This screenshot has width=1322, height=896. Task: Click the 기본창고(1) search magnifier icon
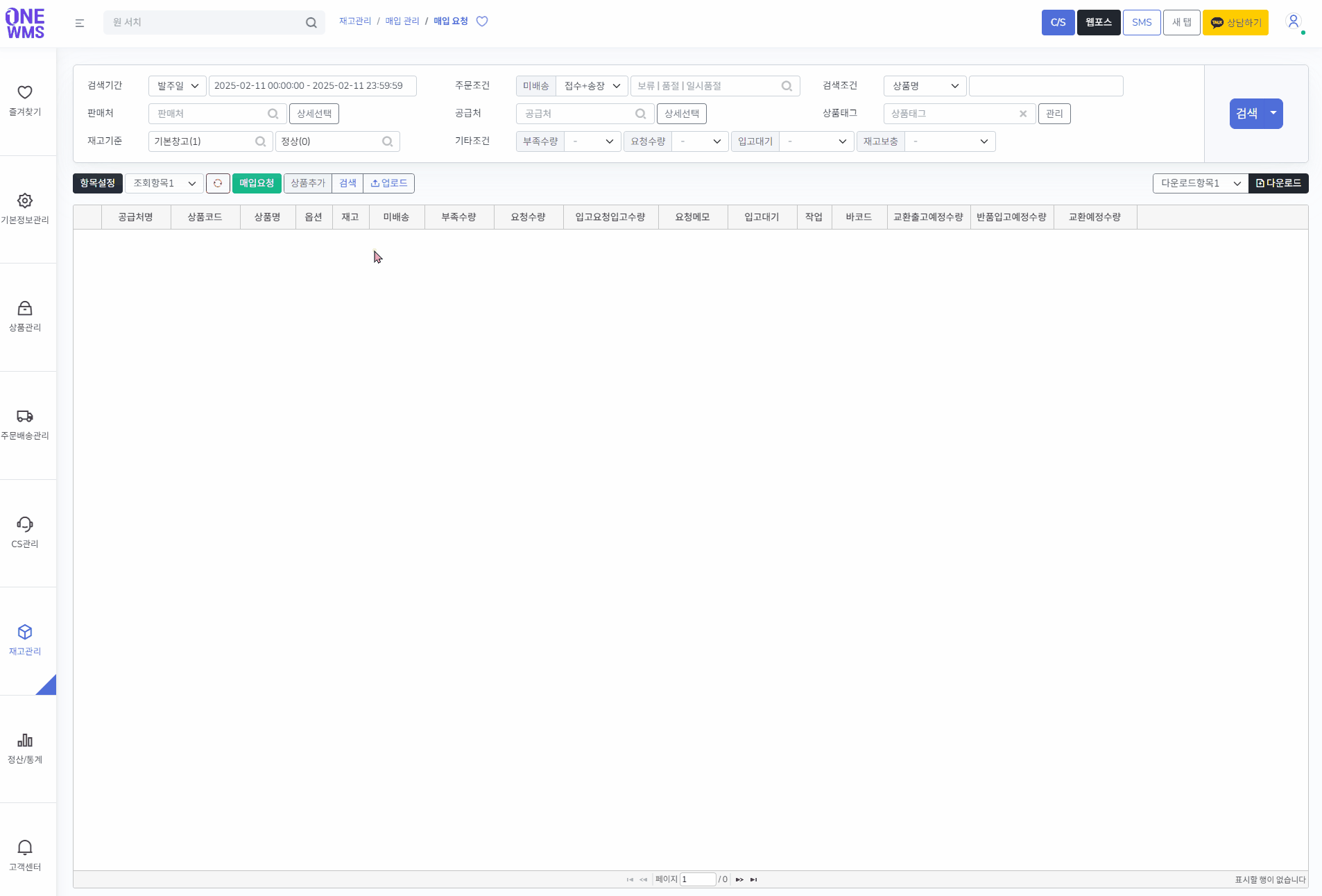261,141
